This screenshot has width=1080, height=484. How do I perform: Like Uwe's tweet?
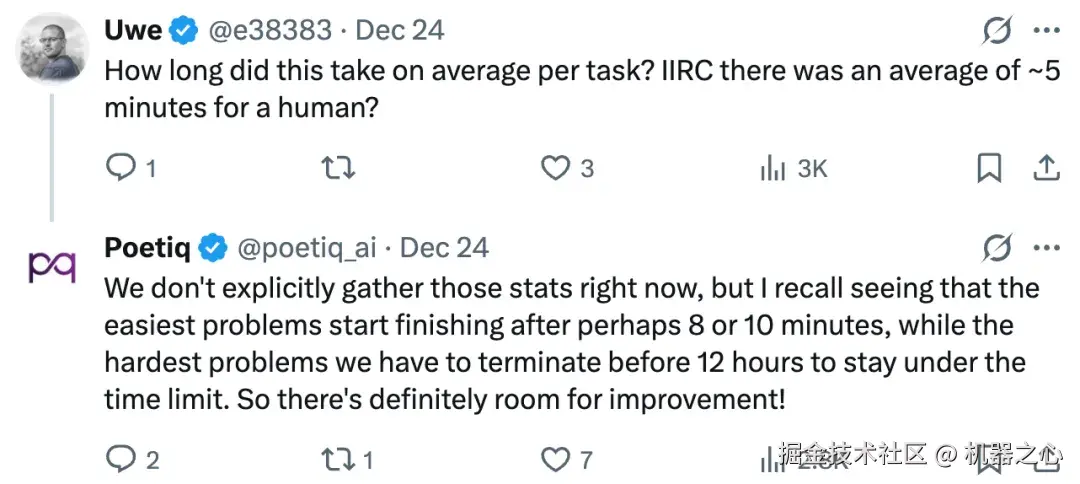pos(555,168)
